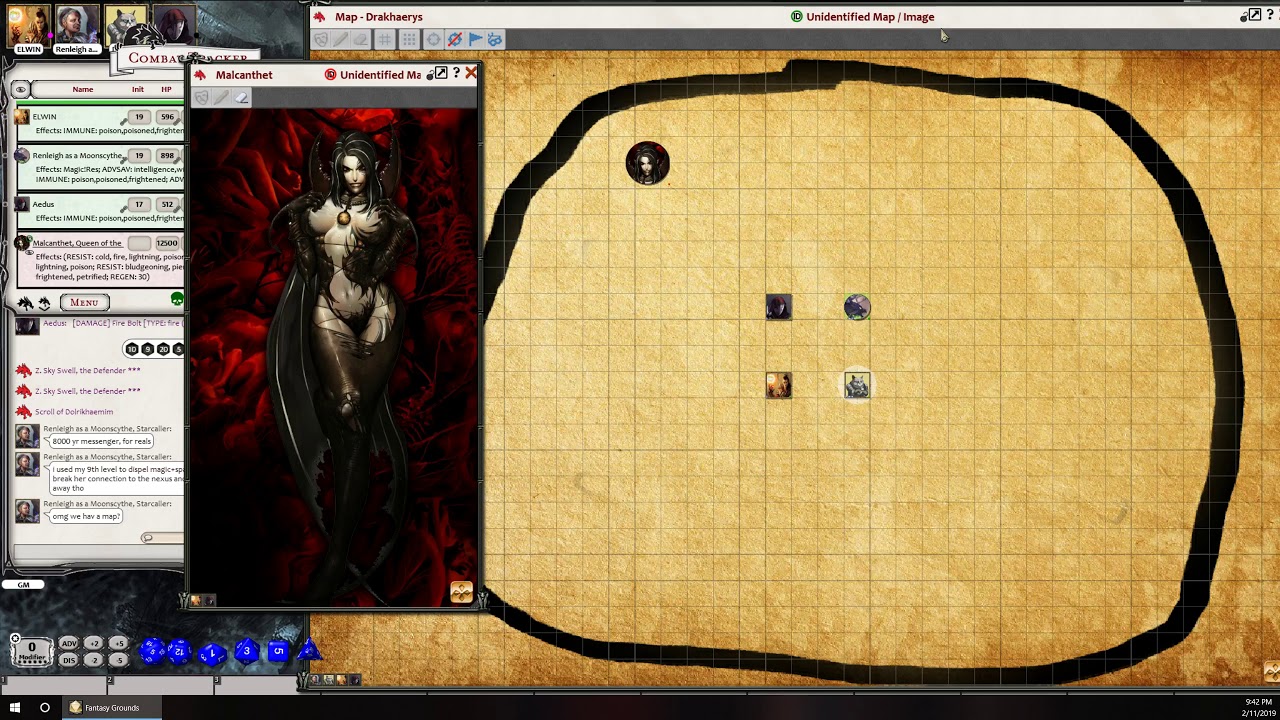Toggle the Unidentified indicator on Malcanthet window
The width and height of the screenshot is (1280, 720).
[331, 75]
